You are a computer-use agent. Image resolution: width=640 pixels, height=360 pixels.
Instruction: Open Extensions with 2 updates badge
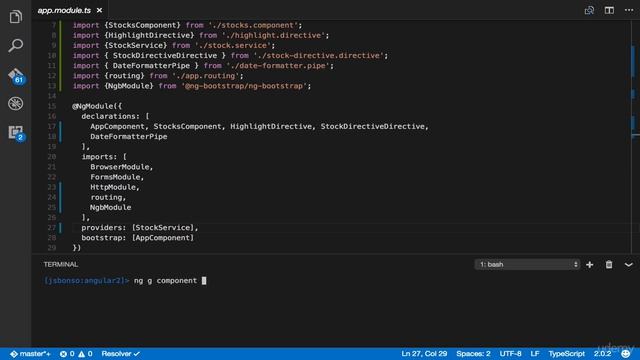[x=16, y=133]
